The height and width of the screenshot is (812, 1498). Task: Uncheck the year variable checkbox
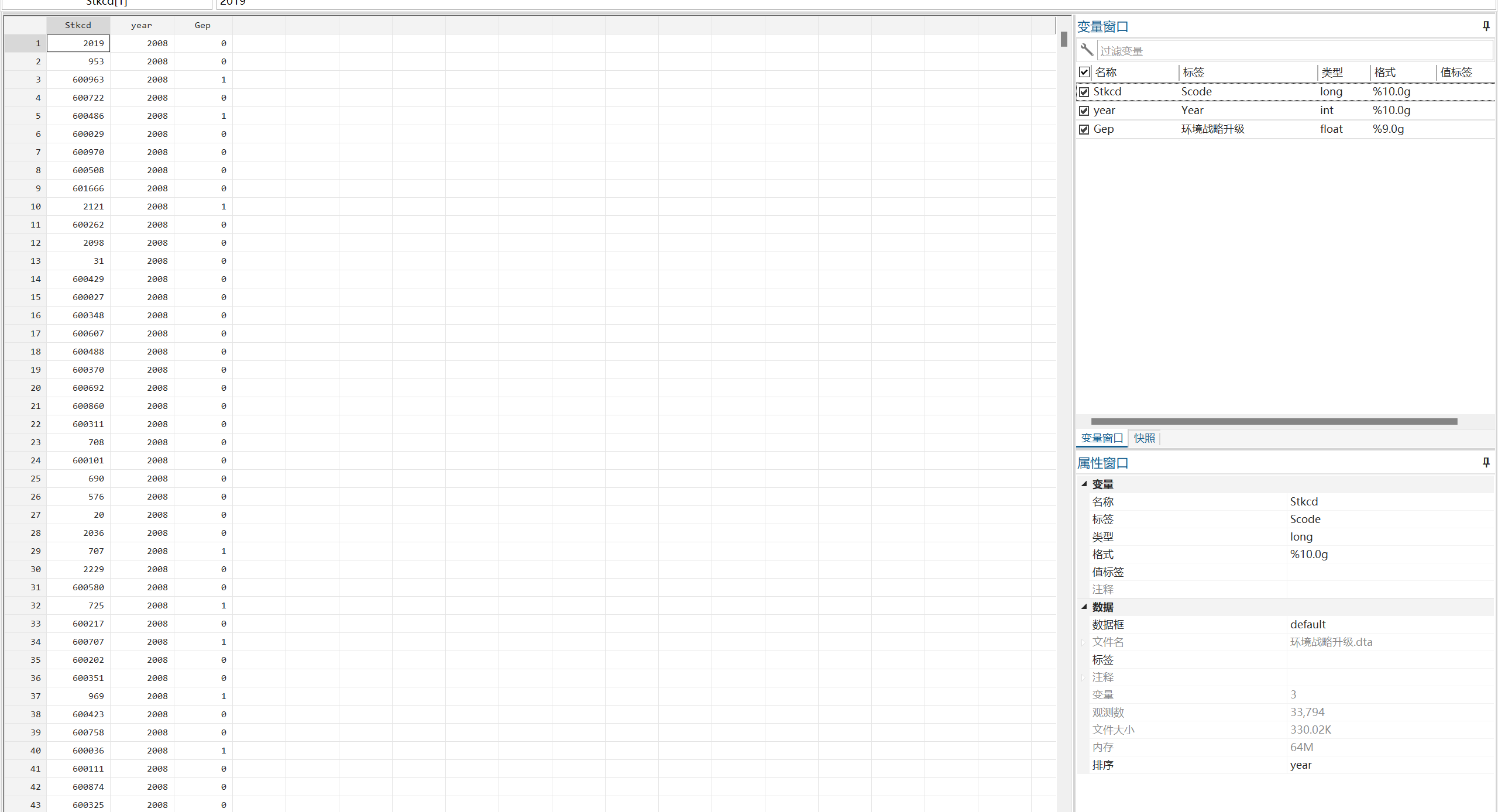[1084, 111]
